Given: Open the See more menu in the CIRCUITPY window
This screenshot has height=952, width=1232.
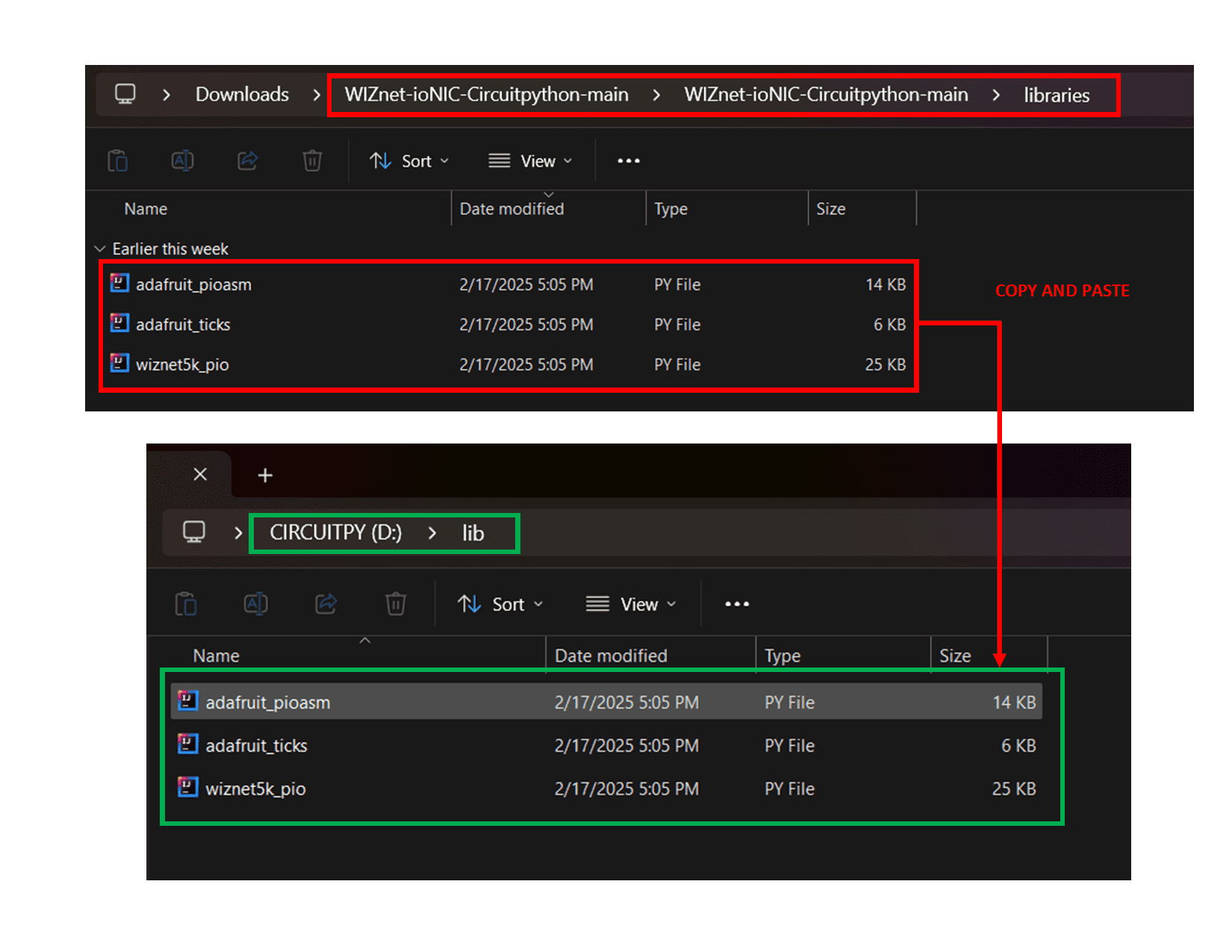Looking at the screenshot, I should (x=736, y=604).
